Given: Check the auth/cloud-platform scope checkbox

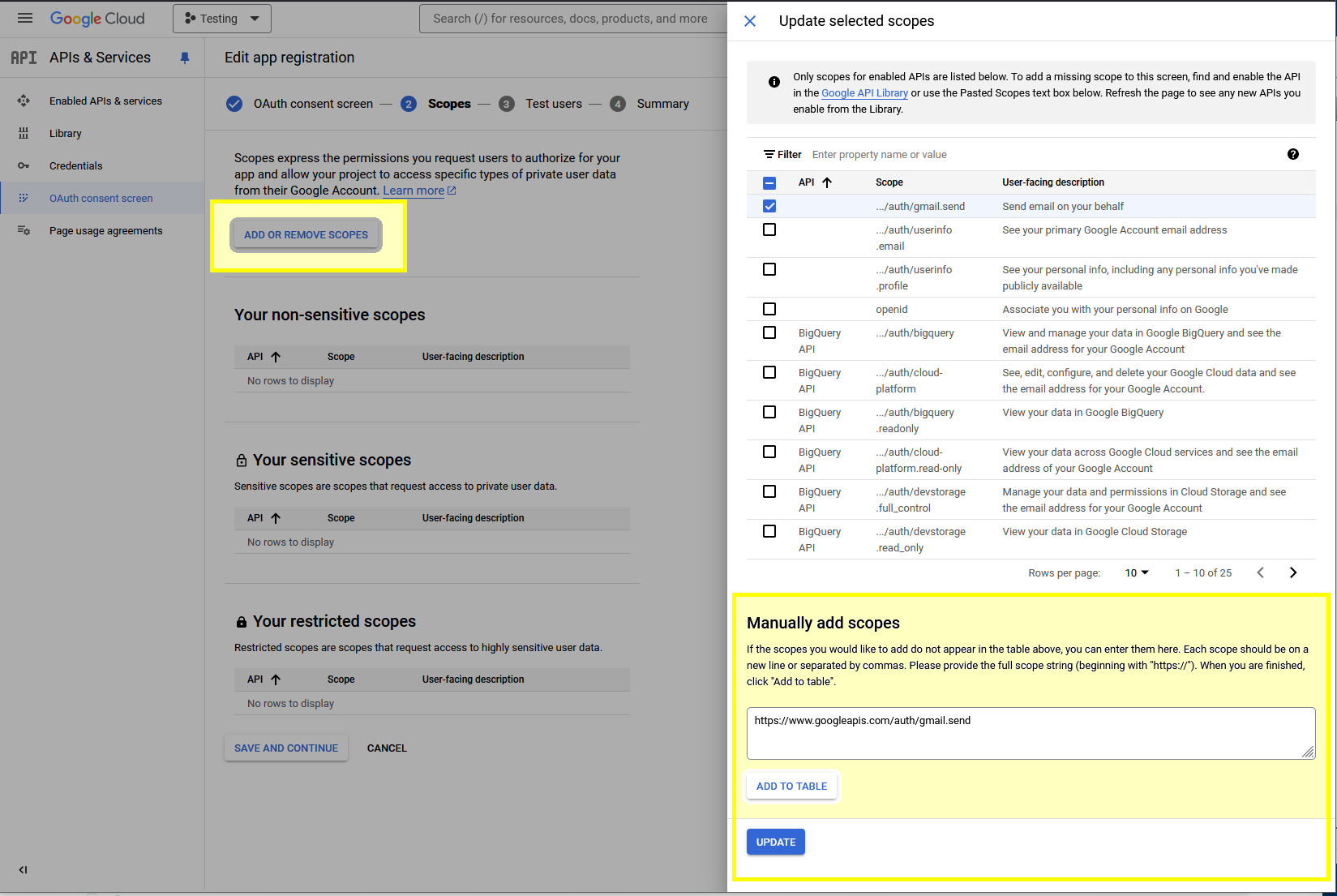Looking at the screenshot, I should tap(769, 372).
